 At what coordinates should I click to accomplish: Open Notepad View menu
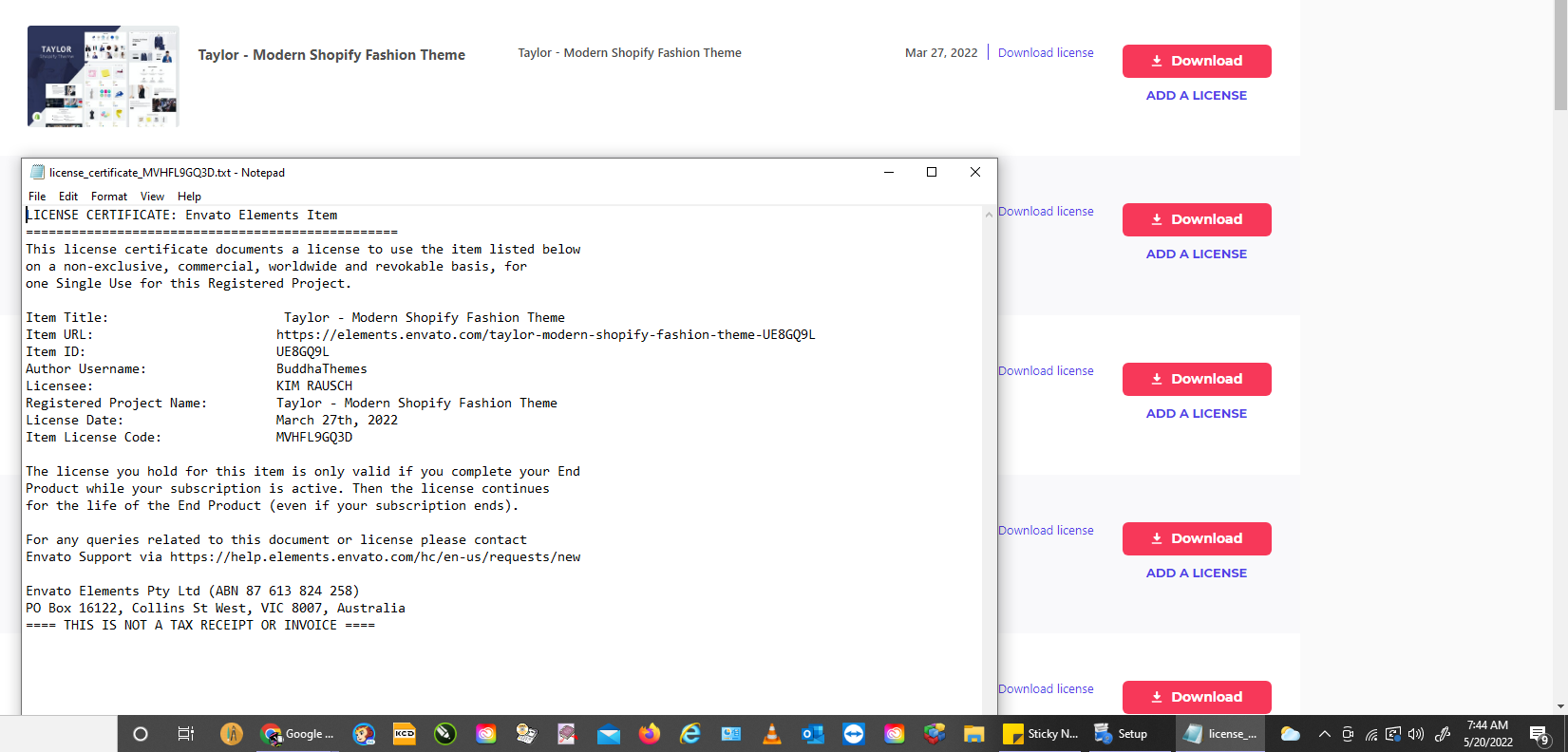coord(152,197)
